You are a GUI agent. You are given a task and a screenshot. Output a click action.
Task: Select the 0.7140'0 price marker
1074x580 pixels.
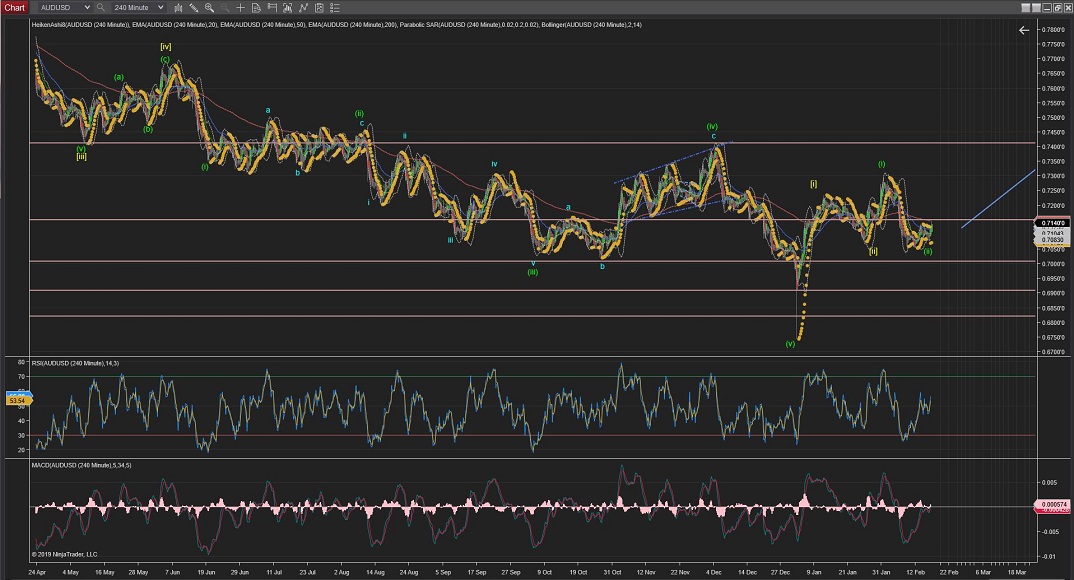tap(1053, 223)
